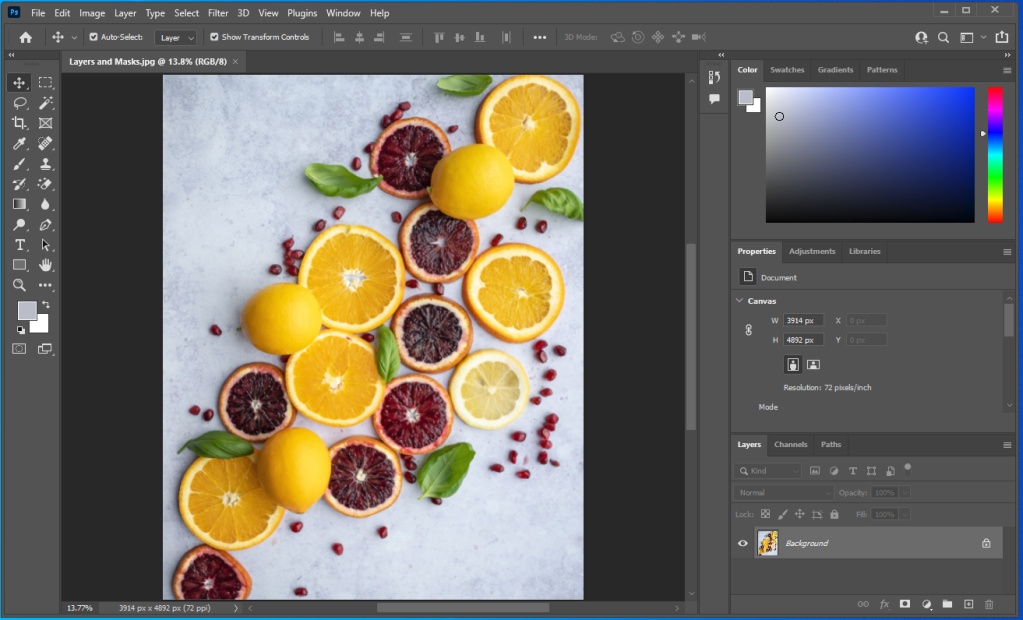Select the Lasso tool
This screenshot has width=1023, height=620.
click(19, 103)
